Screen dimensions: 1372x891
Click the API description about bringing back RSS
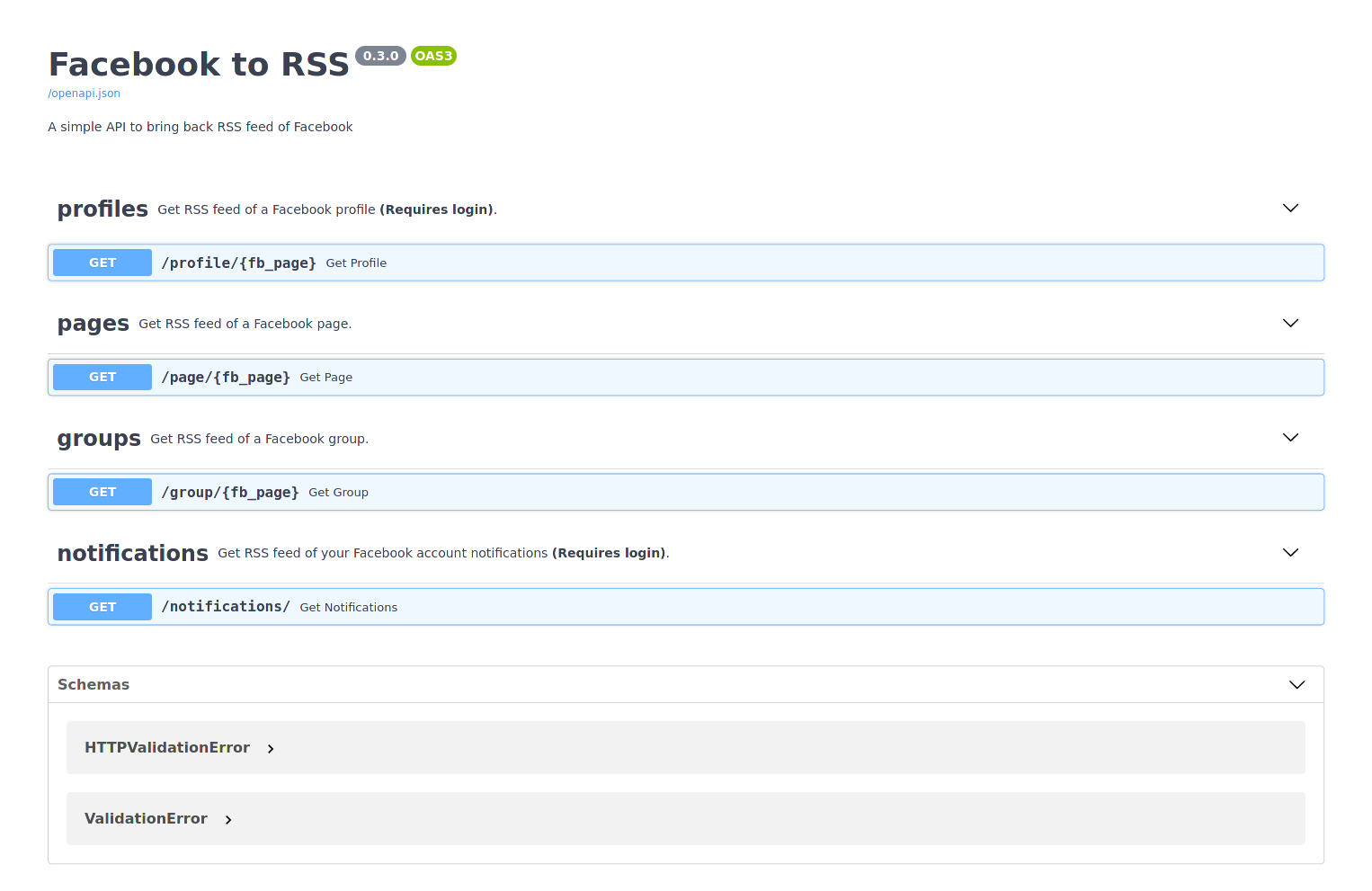pyautogui.click(x=200, y=127)
